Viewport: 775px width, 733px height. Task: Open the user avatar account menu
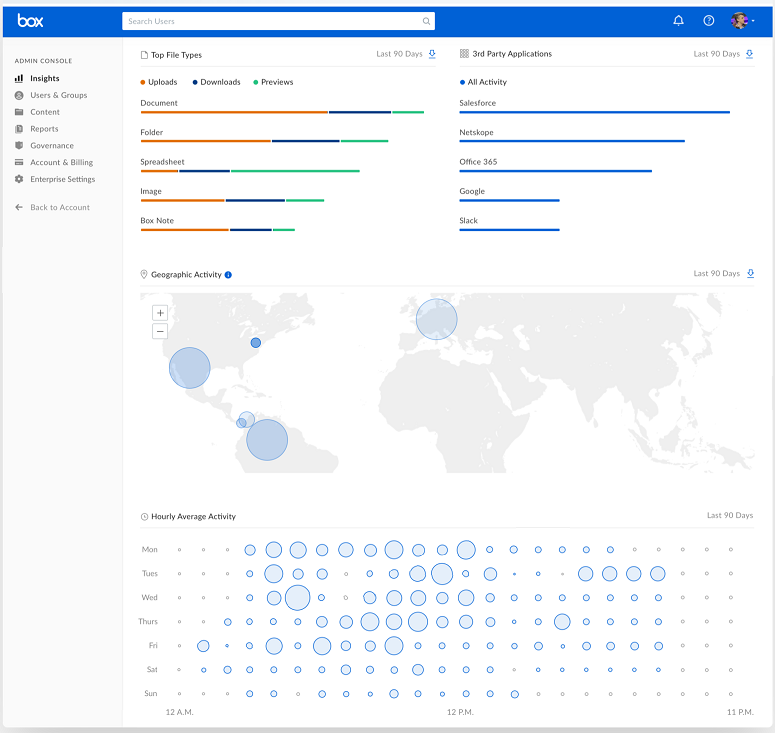point(742,21)
